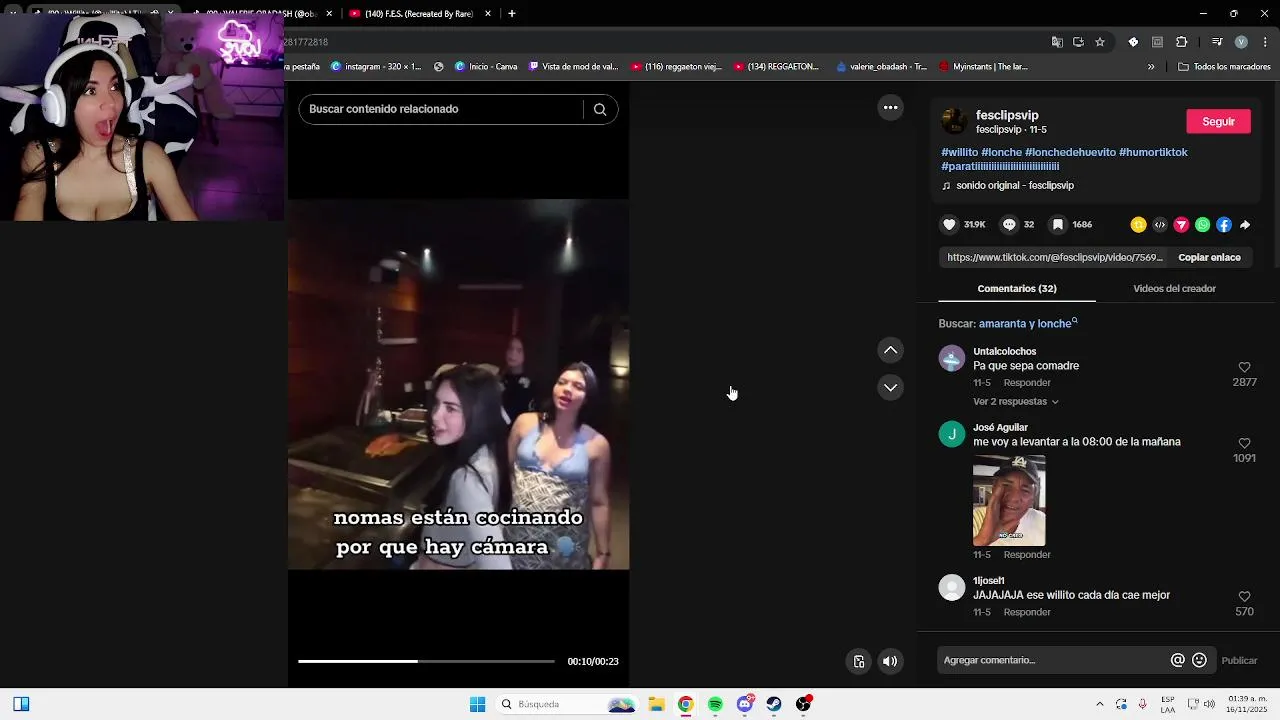Image resolution: width=1280 pixels, height=720 pixels.
Task: Mute the video with speaker icon
Action: click(x=890, y=661)
